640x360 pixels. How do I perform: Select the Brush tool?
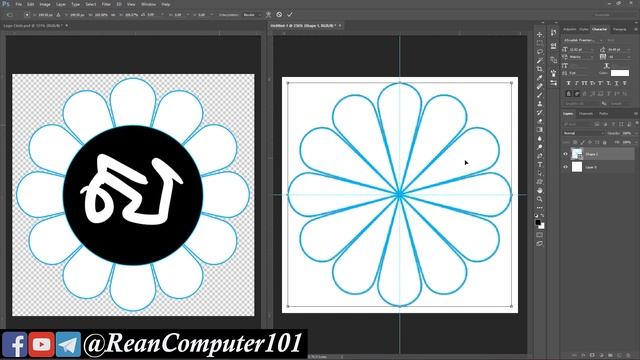[540, 95]
